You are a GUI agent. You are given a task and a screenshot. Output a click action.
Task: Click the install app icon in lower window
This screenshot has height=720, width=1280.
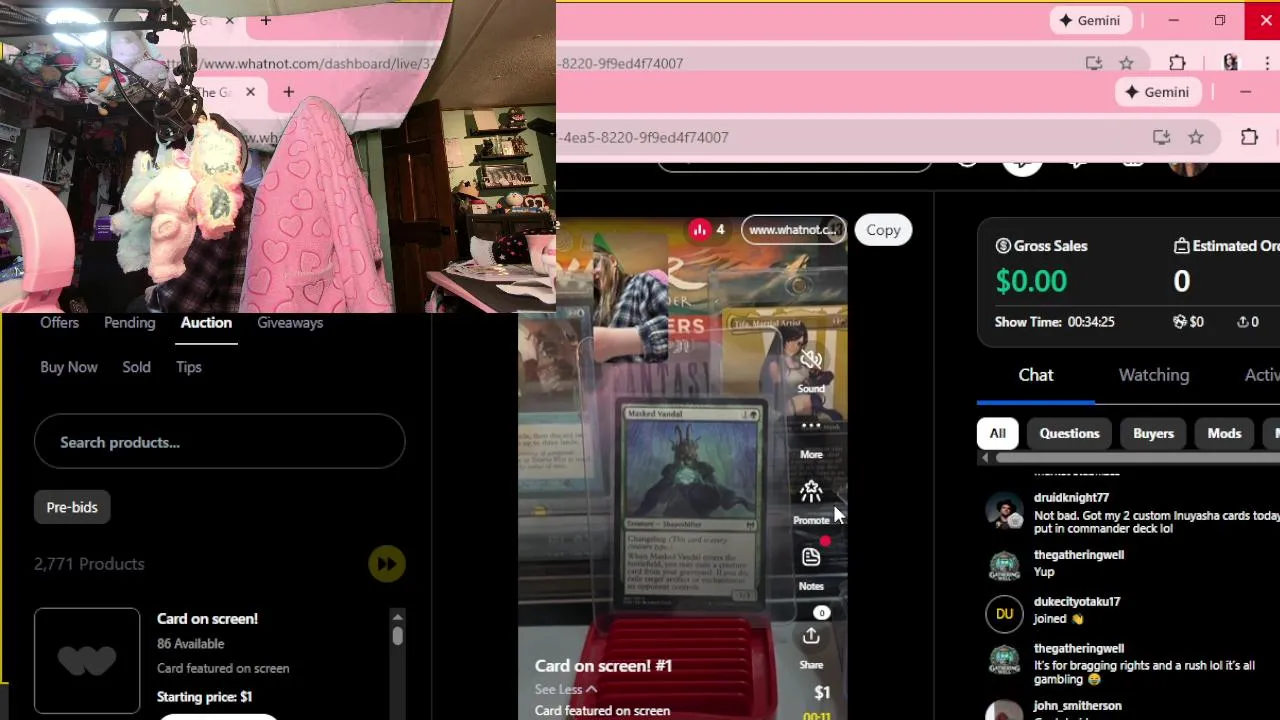[1161, 137]
